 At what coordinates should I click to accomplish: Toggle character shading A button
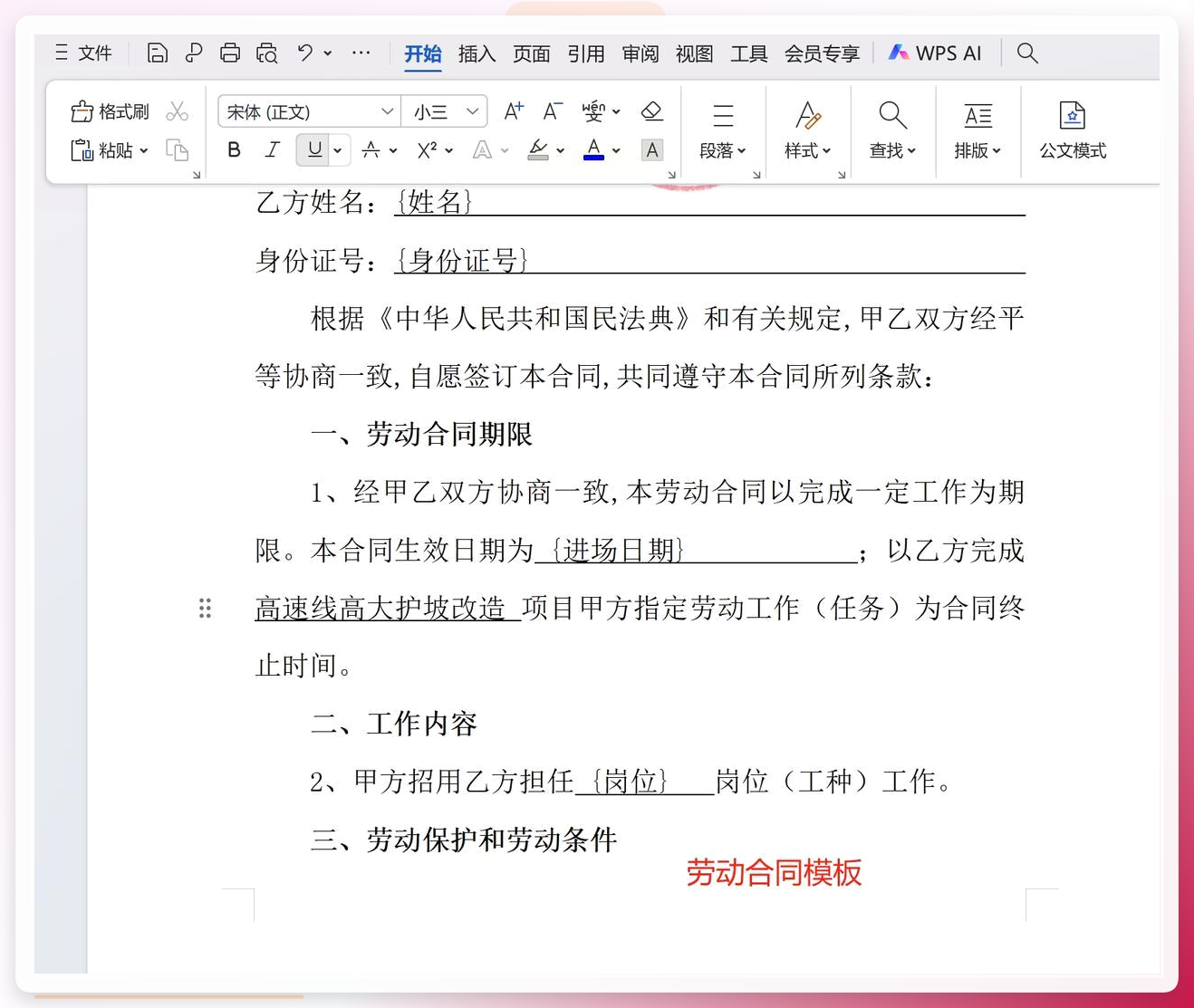pos(651,150)
